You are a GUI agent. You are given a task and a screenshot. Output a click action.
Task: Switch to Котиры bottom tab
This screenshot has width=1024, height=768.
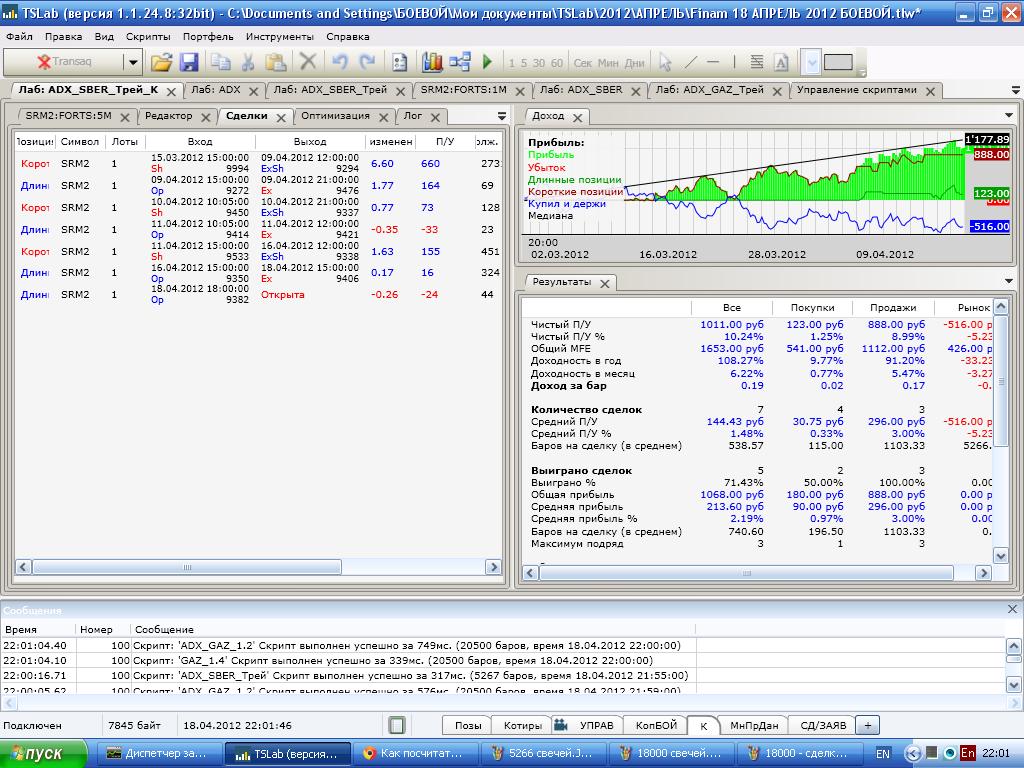coord(522,726)
